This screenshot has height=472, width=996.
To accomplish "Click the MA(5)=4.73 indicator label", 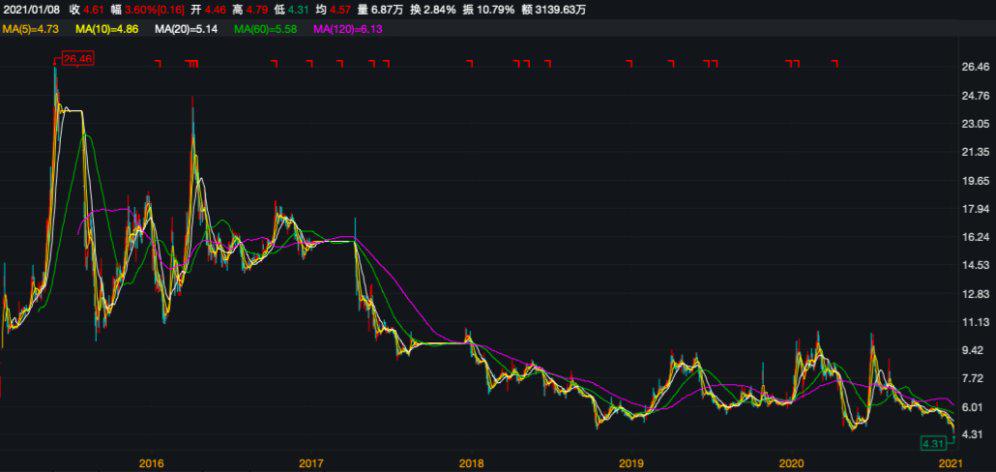I will pyautogui.click(x=31, y=30).
